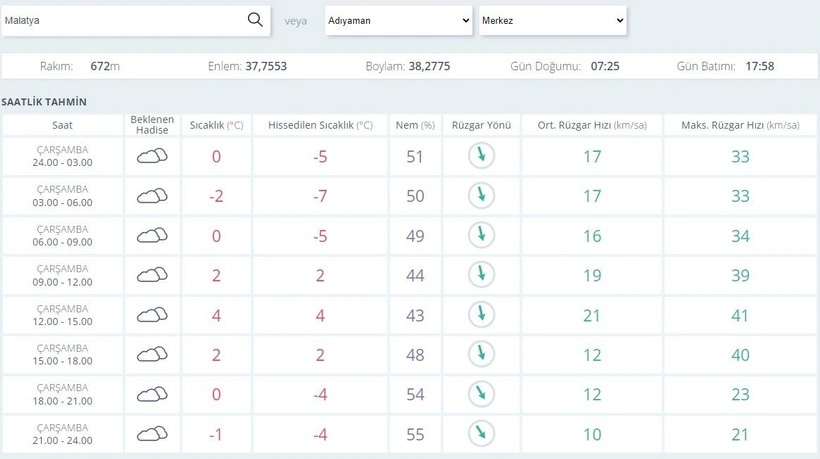
Task: Open the Merkez district dropdown
Action: tap(552, 20)
